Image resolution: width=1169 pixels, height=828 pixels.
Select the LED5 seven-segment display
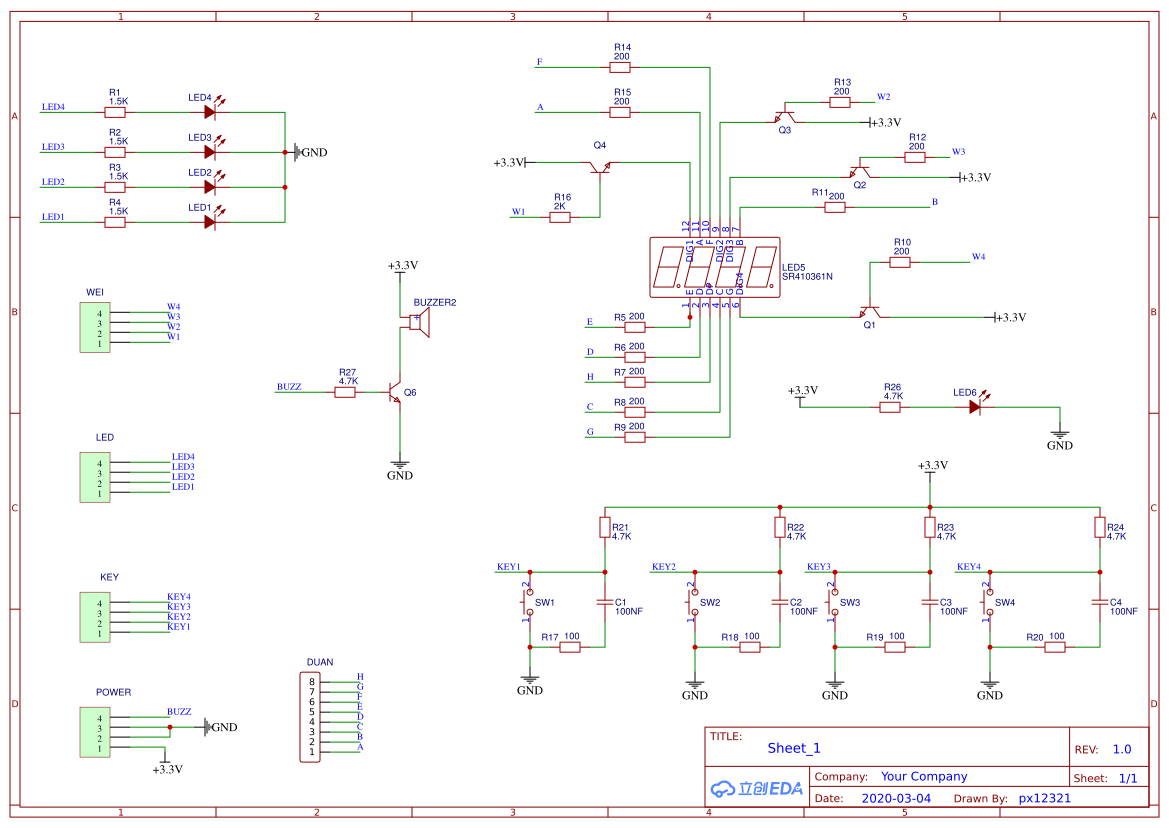[714, 268]
